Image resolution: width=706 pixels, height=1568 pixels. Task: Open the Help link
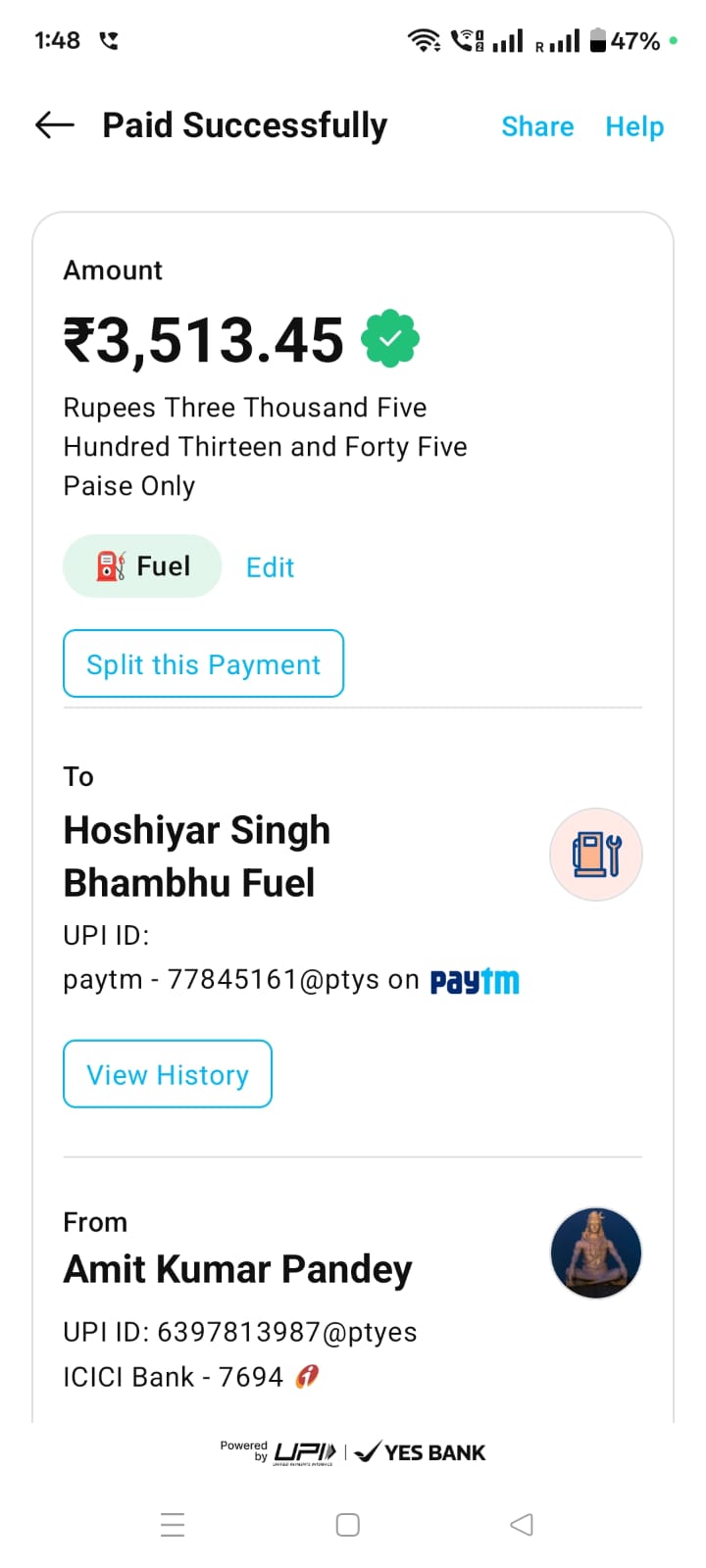click(x=634, y=126)
